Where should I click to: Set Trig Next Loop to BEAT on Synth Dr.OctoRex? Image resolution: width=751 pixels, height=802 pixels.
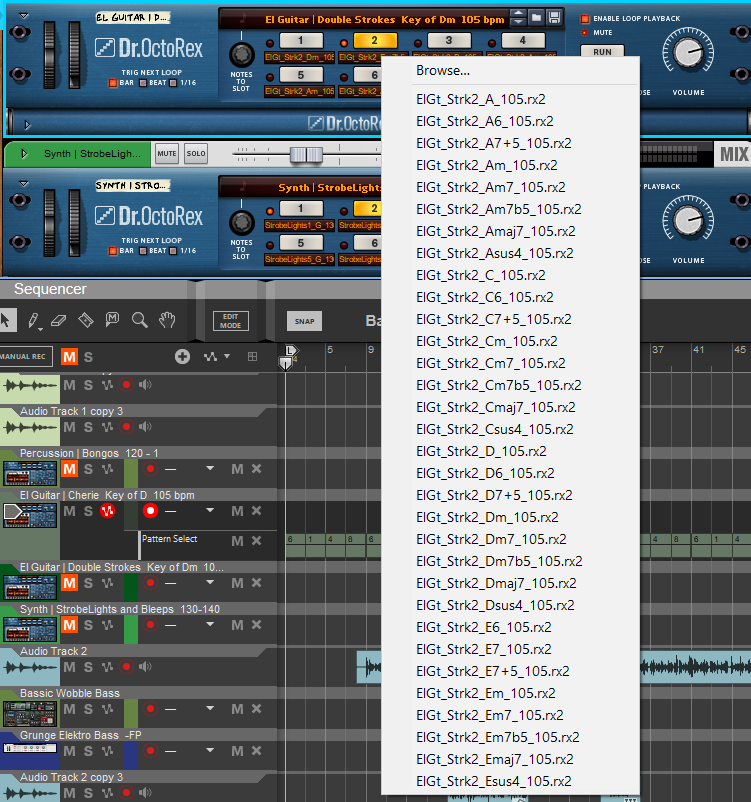(x=143, y=251)
